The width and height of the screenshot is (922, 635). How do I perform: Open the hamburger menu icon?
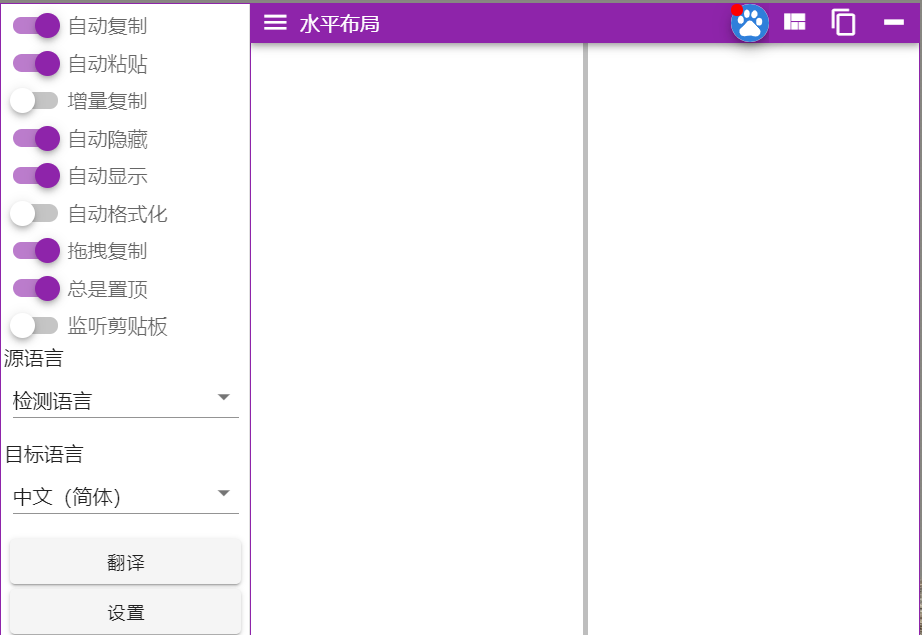coord(275,23)
